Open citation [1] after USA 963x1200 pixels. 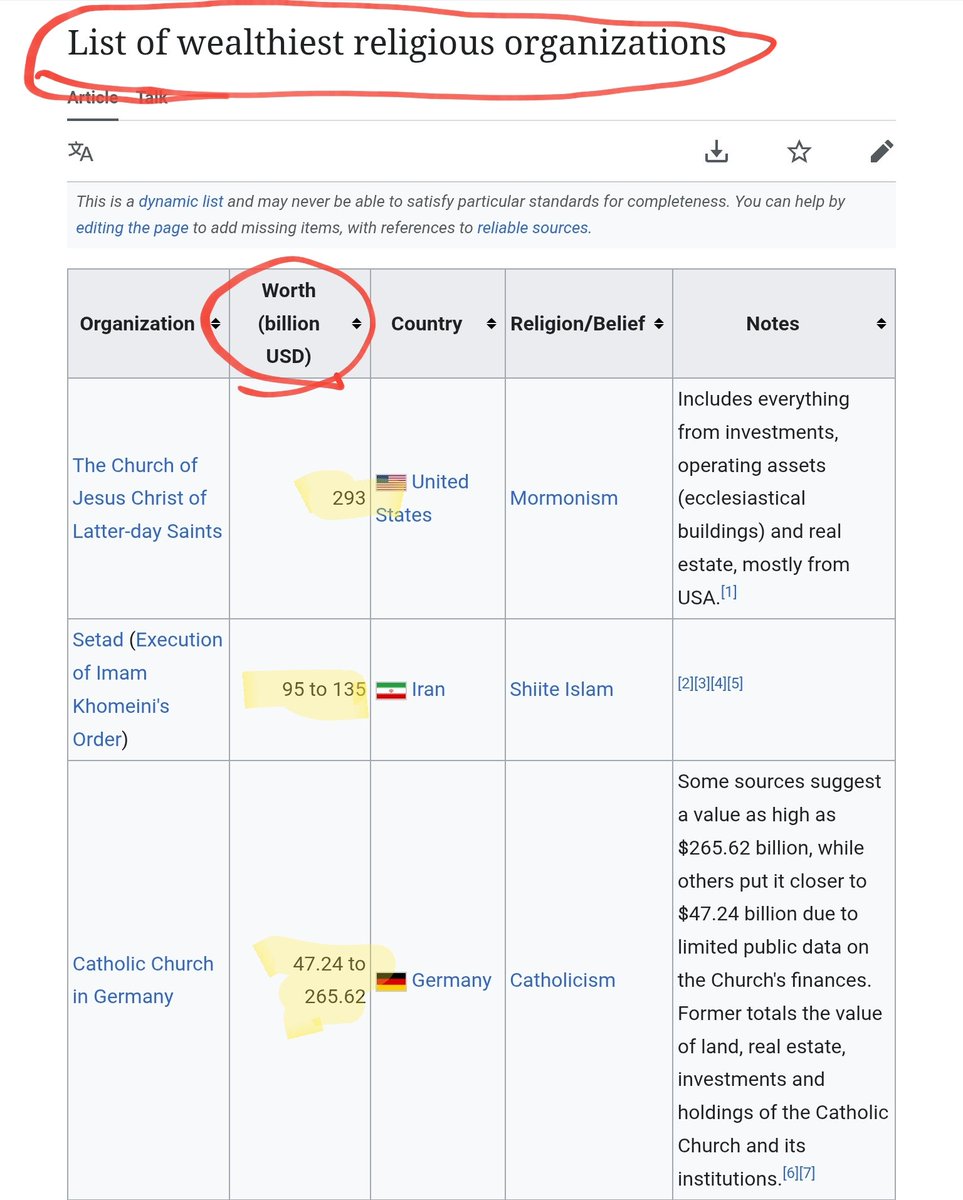click(729, 592)
